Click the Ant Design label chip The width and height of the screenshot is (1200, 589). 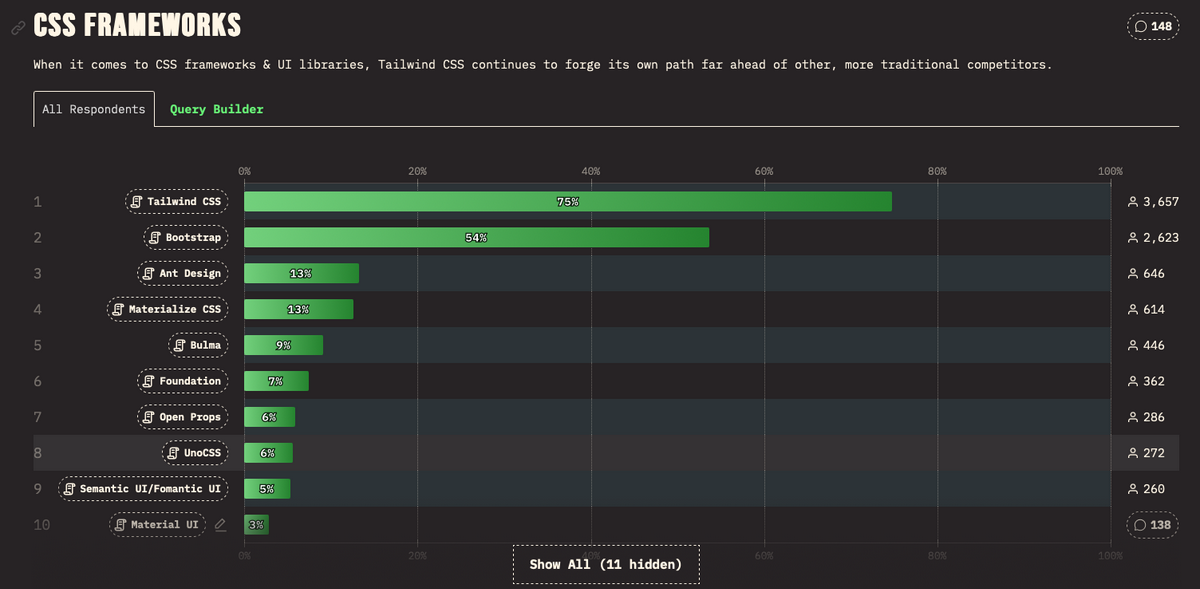point(183,274)
